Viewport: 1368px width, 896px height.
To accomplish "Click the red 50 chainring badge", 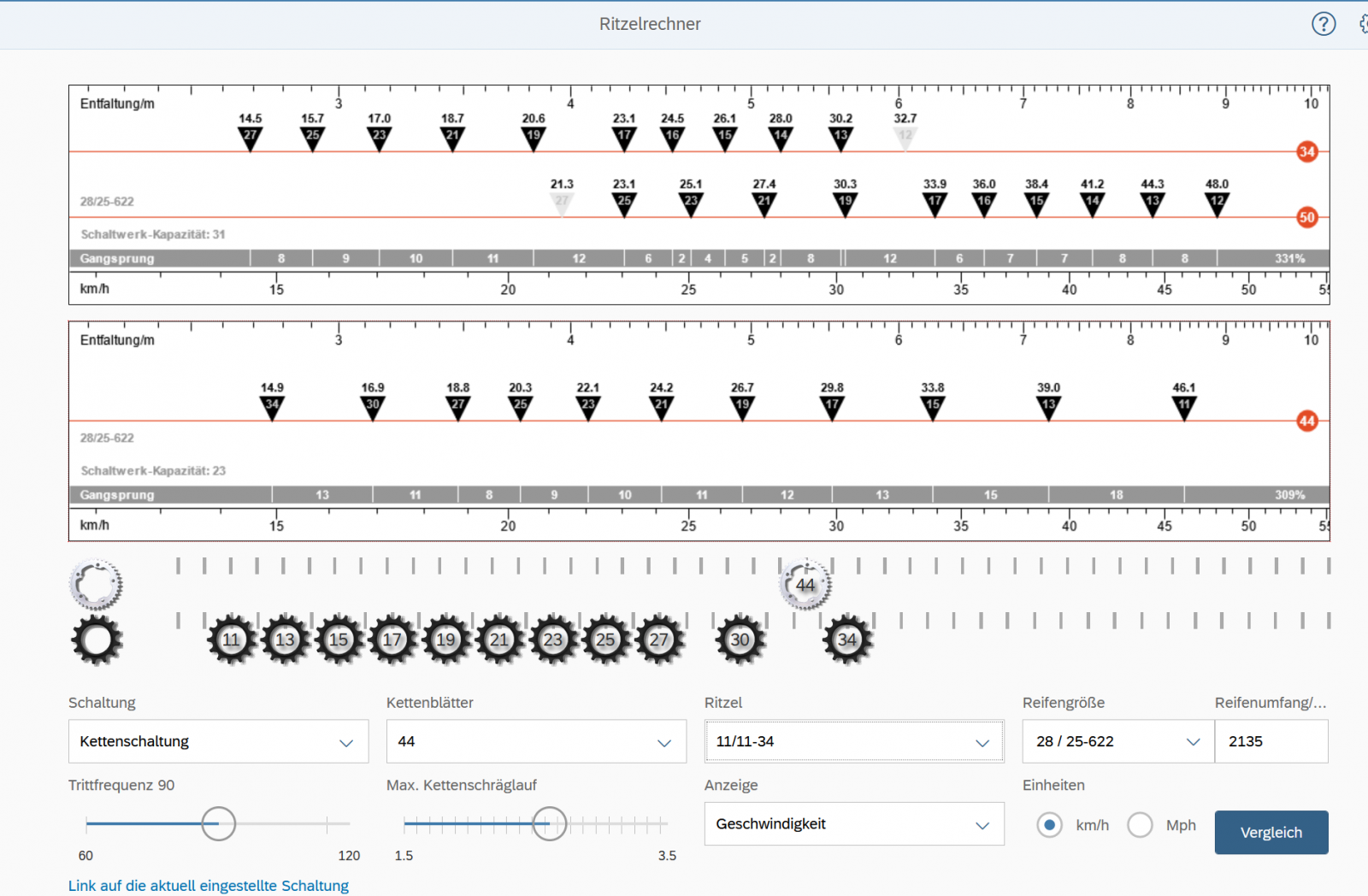I will [x=1306, y=217].
